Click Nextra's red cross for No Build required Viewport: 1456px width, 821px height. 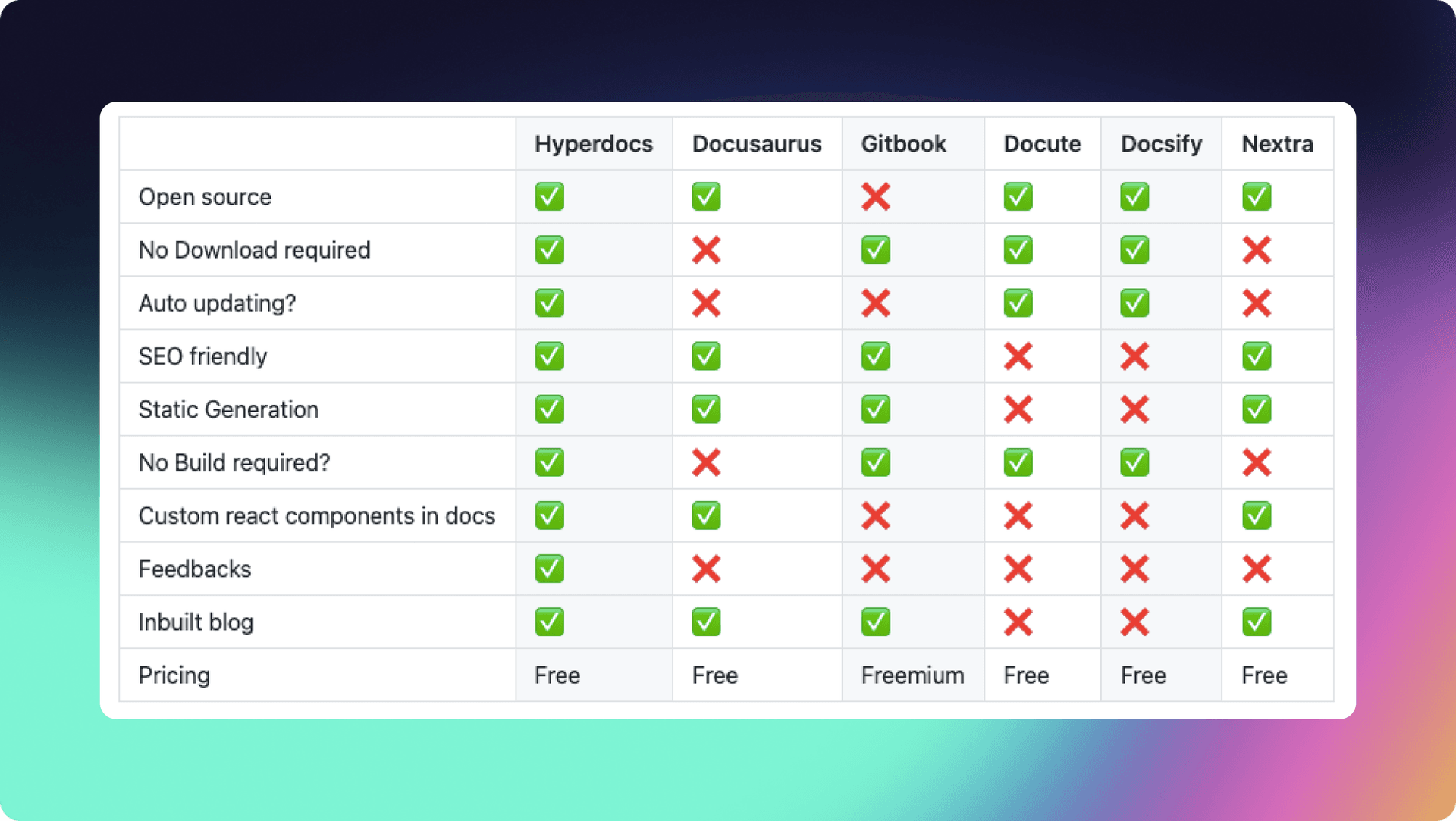pos(1256,462)
